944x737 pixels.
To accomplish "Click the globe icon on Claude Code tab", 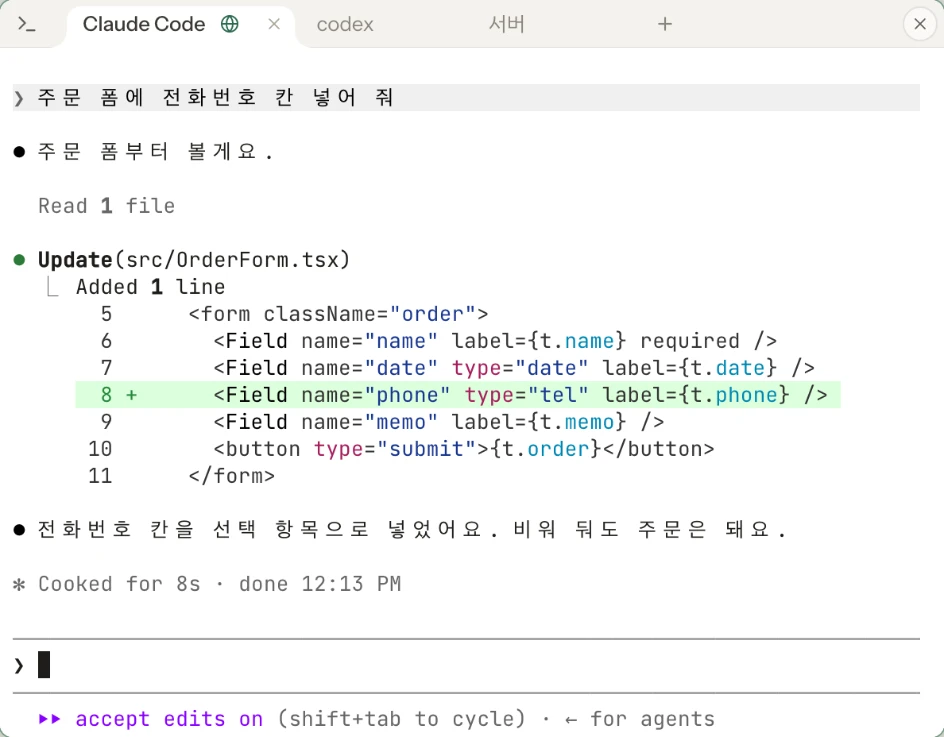I will pos(230,24).
